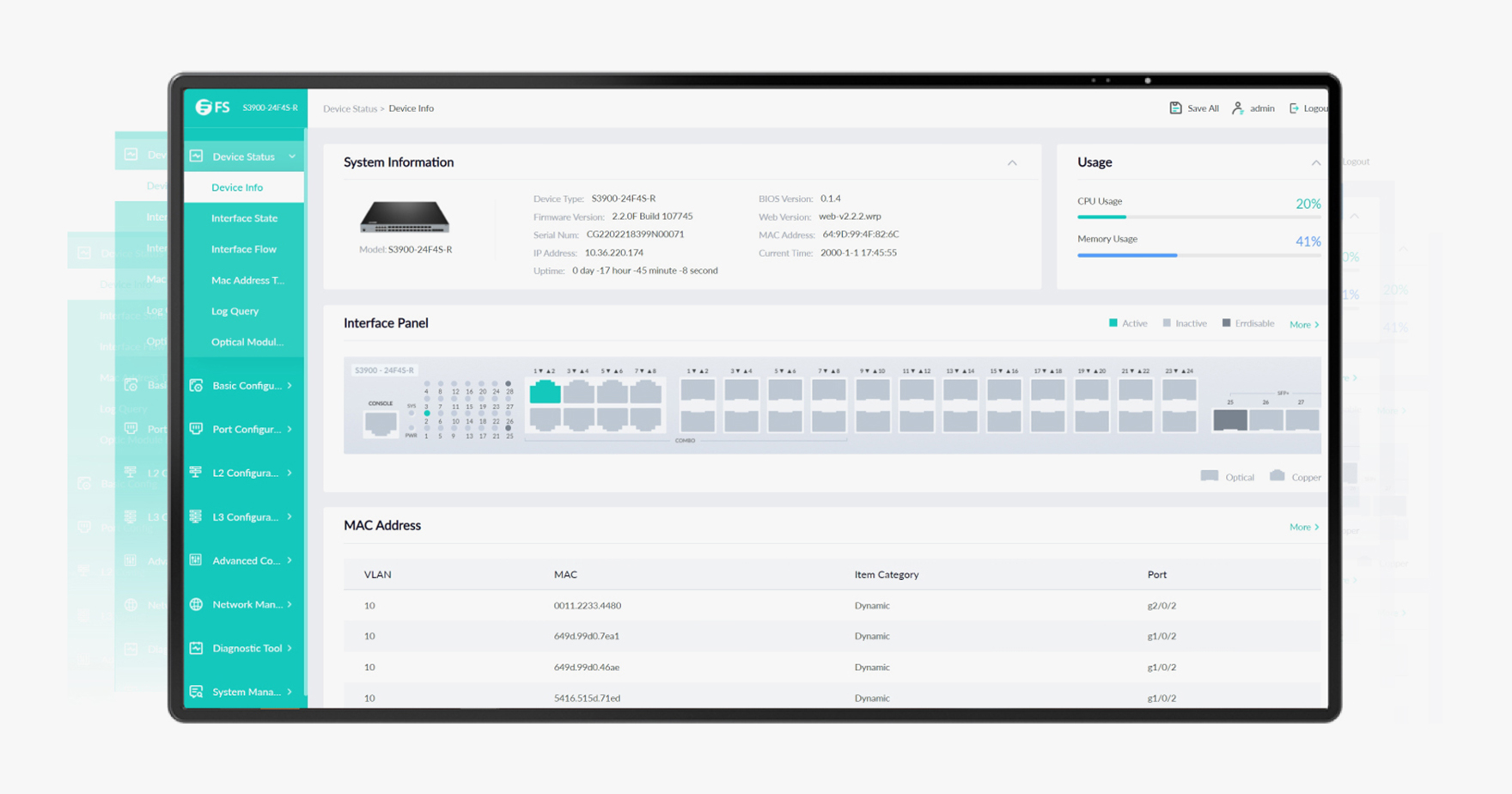
Task: Click the Memory Usage progress bar
Action: [x=1198, y=255]
